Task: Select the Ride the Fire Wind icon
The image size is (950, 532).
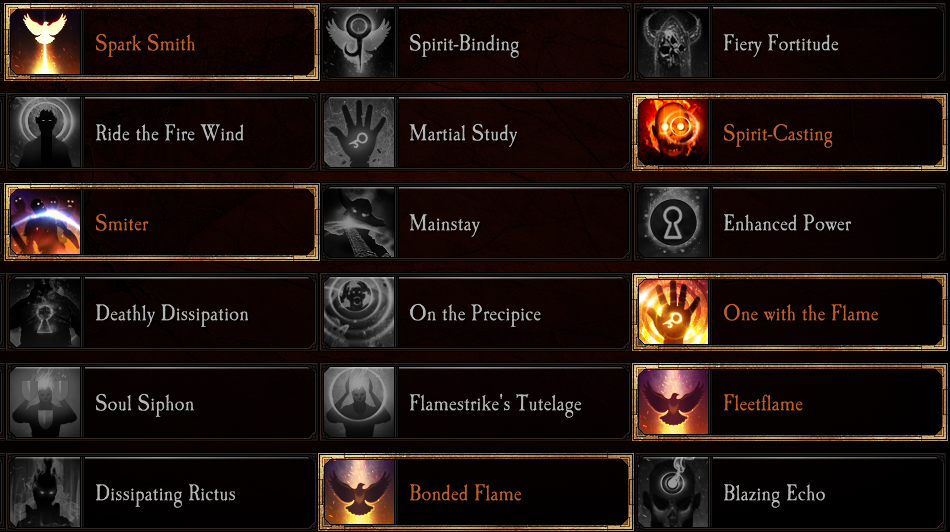Action: pyautogui.click(x=44, y=133)
